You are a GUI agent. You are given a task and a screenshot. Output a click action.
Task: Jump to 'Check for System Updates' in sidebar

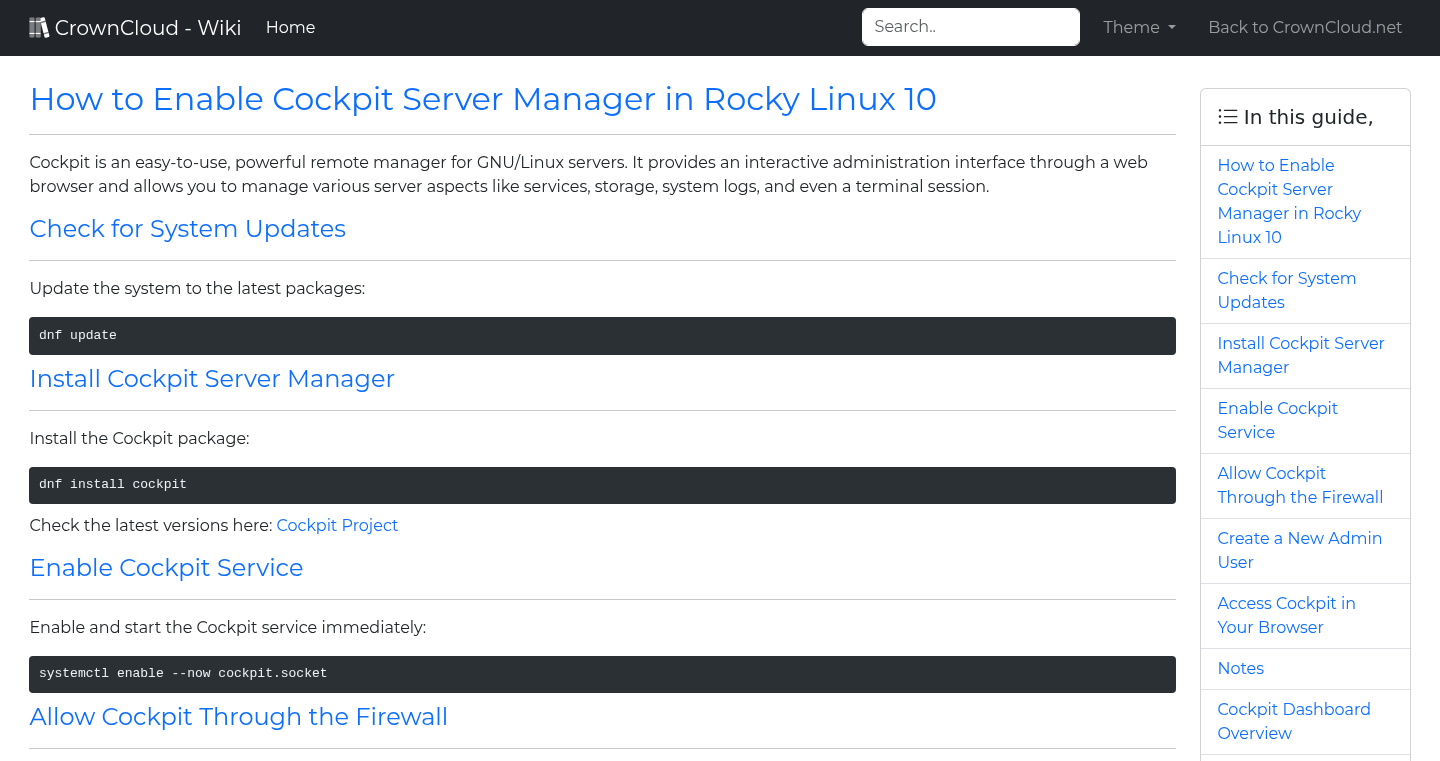1287,290
